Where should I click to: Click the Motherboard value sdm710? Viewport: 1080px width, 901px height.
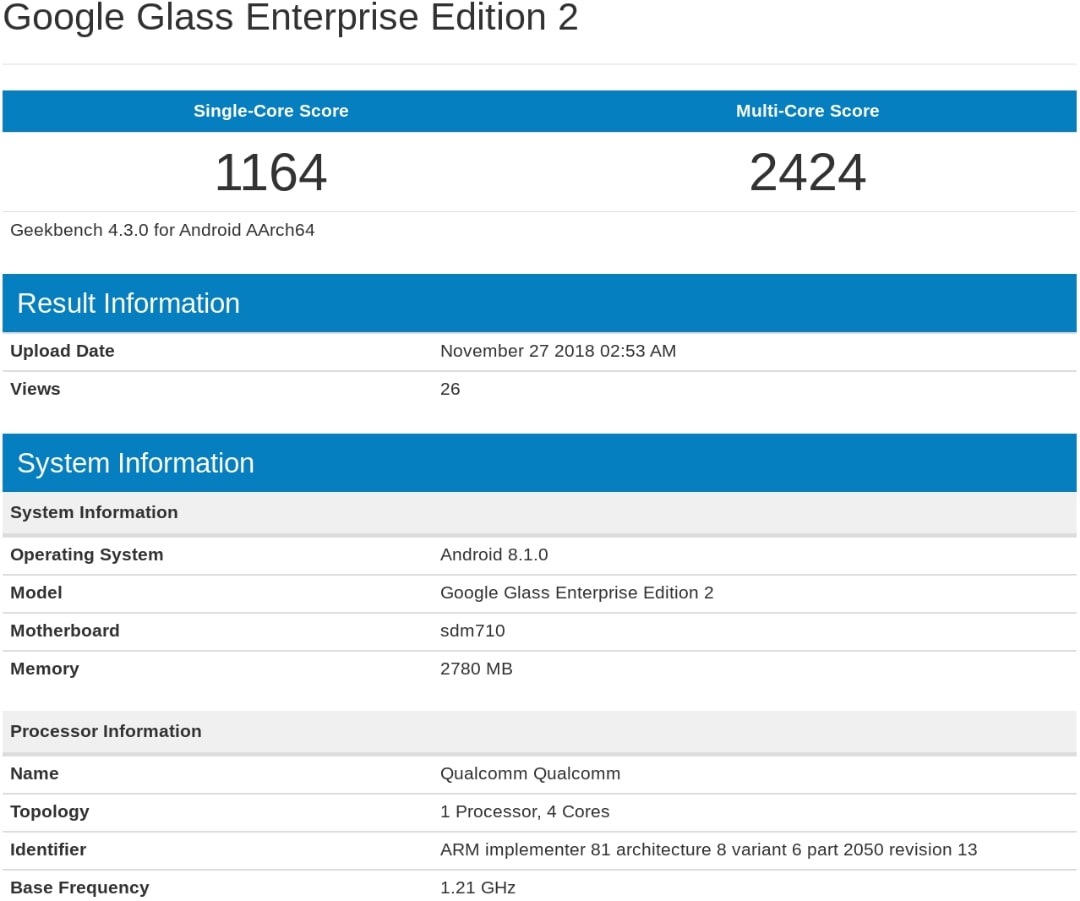click(x=472, y=631)
